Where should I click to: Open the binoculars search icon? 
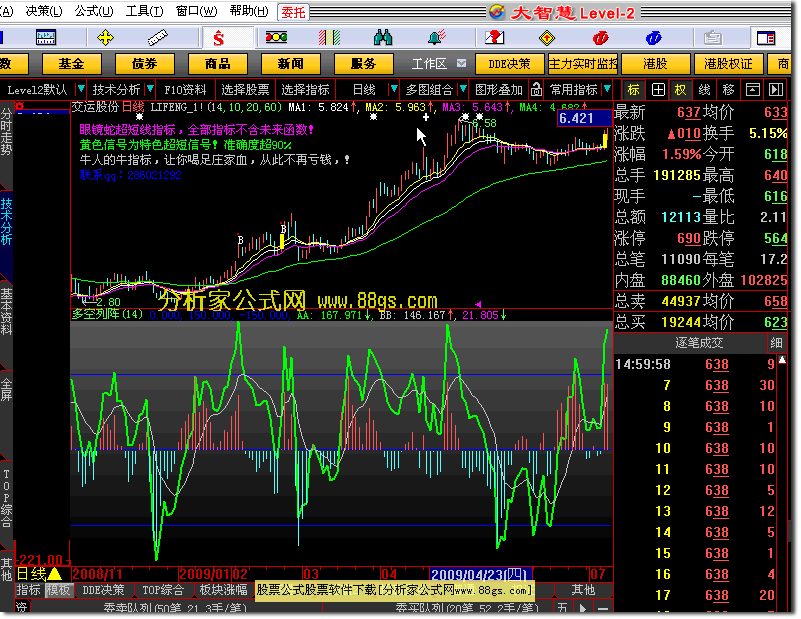coord(383,38)
